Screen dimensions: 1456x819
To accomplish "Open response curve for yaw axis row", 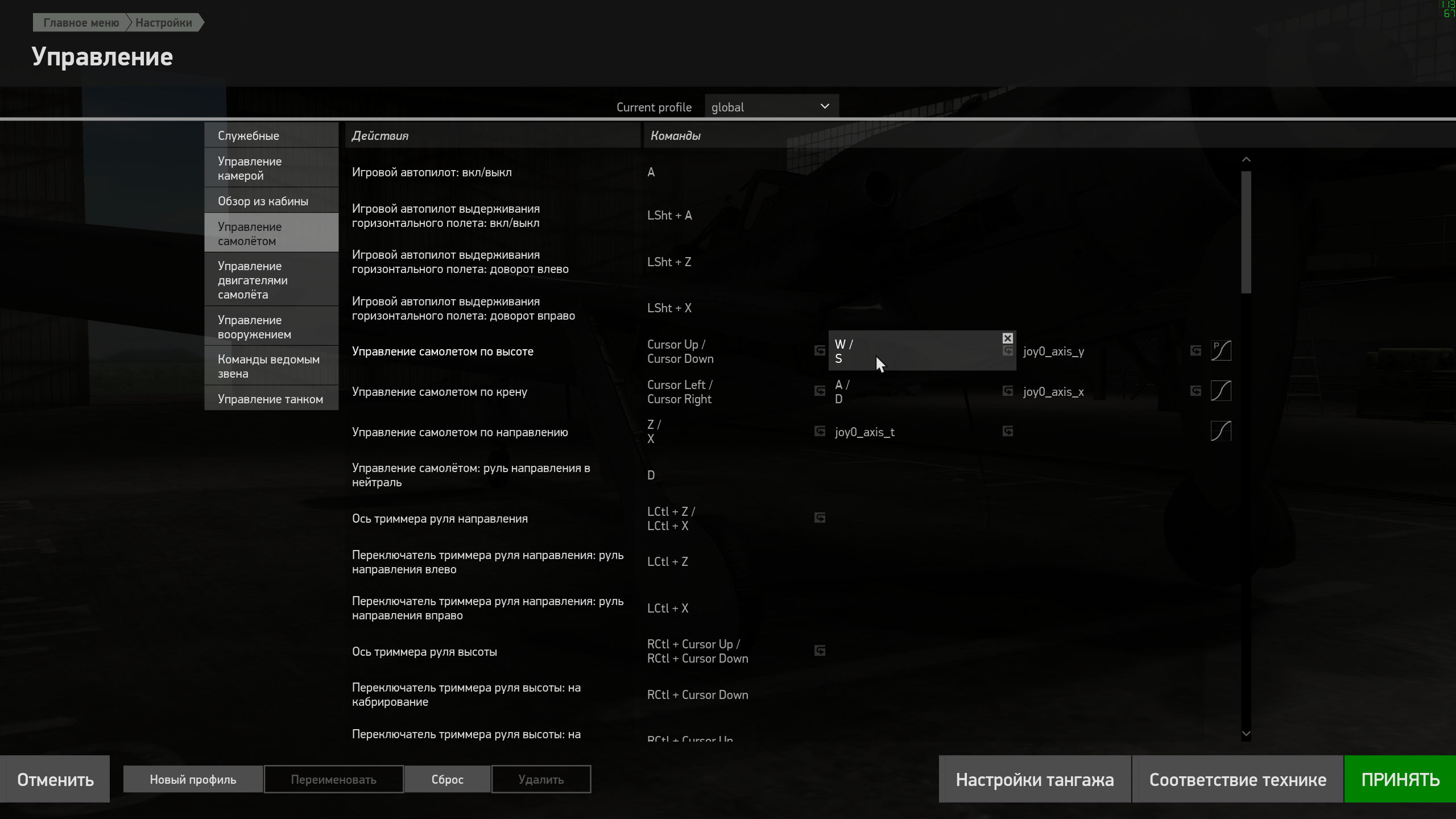I will click(1221, 432).
